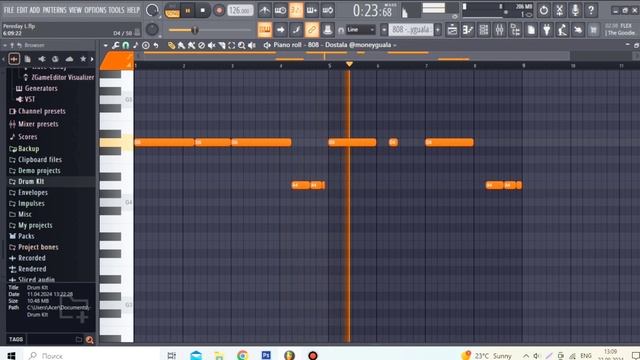The height and width of the screenshot is (360, 640).
Task: Toggle typing keyboard to piano
Action: [264, 30]
